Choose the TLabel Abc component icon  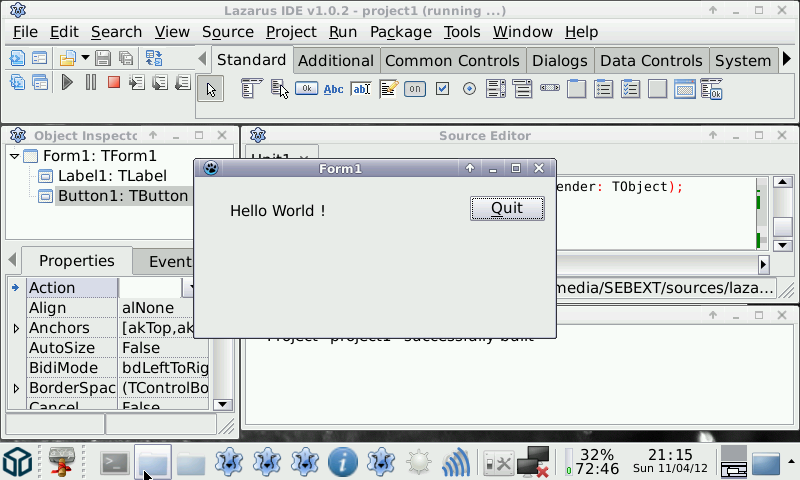point(333,90)
